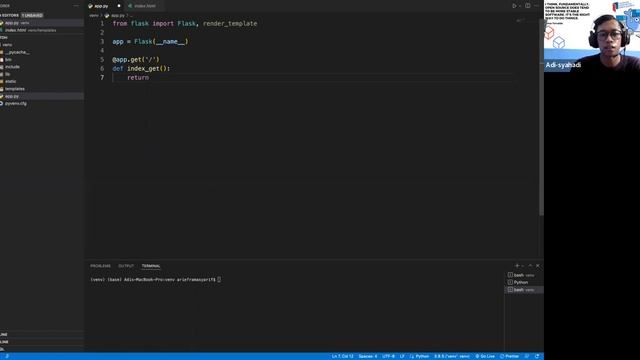This screenshot has height=360, width=640.
Task: Click the venv breadcrumb segment
Action: click(x=94, y=16)
